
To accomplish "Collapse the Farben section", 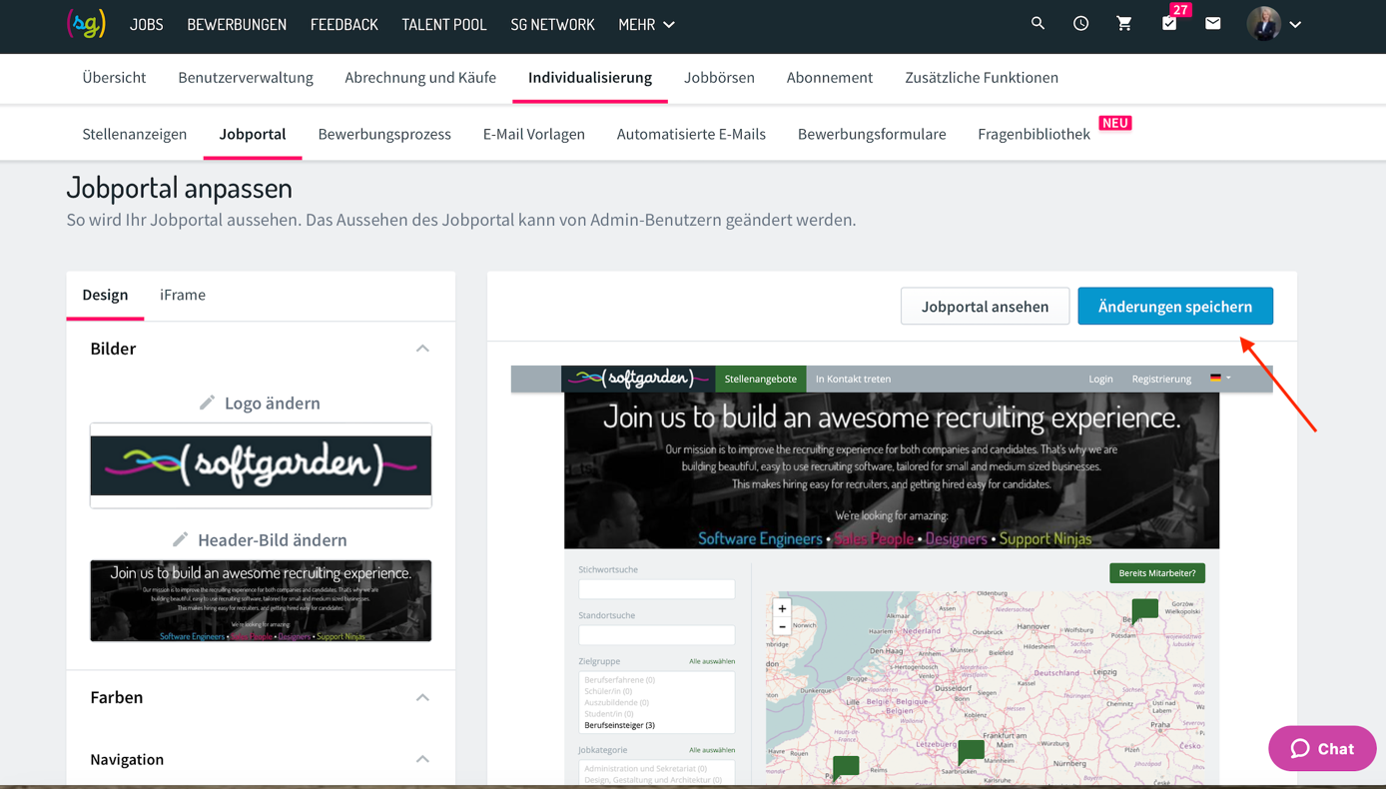I will click(424, 699).
